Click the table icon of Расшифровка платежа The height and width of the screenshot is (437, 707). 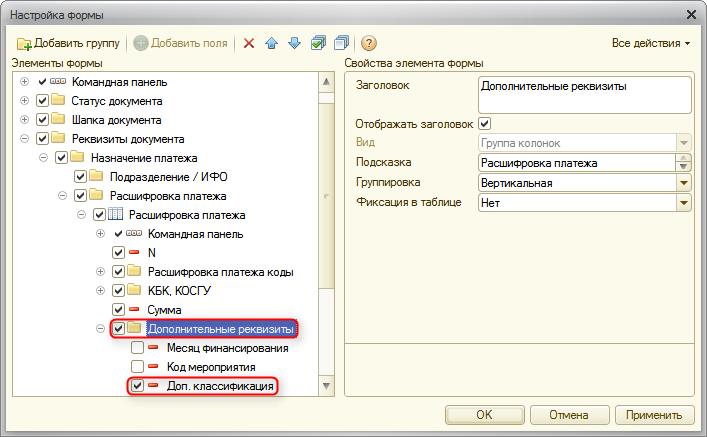[115, 214]
